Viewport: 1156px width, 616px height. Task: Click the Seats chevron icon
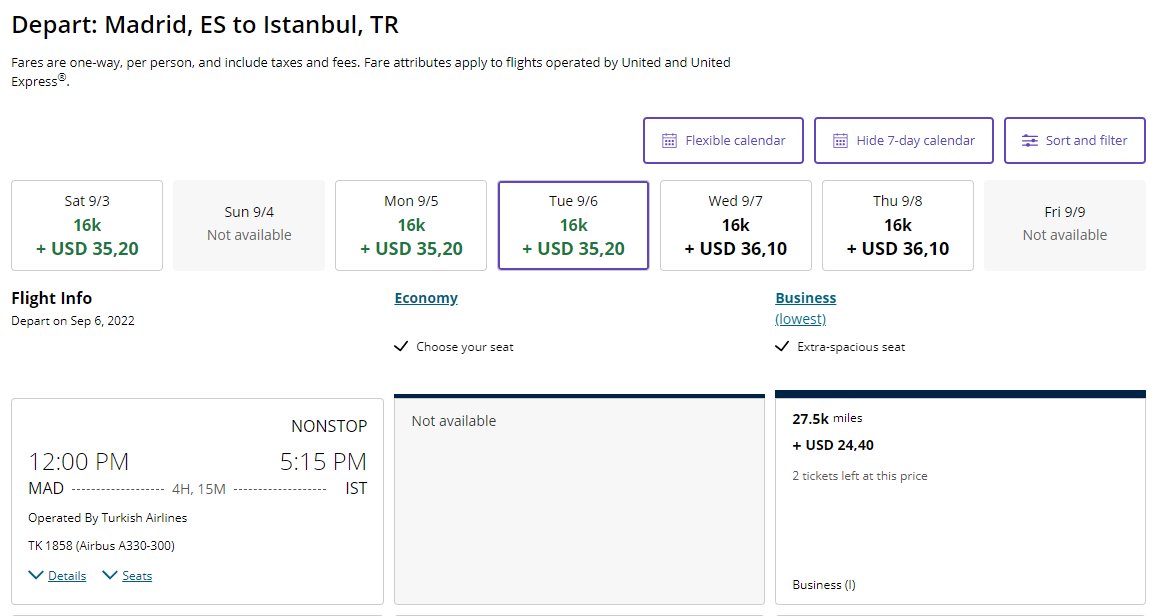pos(110,575)
